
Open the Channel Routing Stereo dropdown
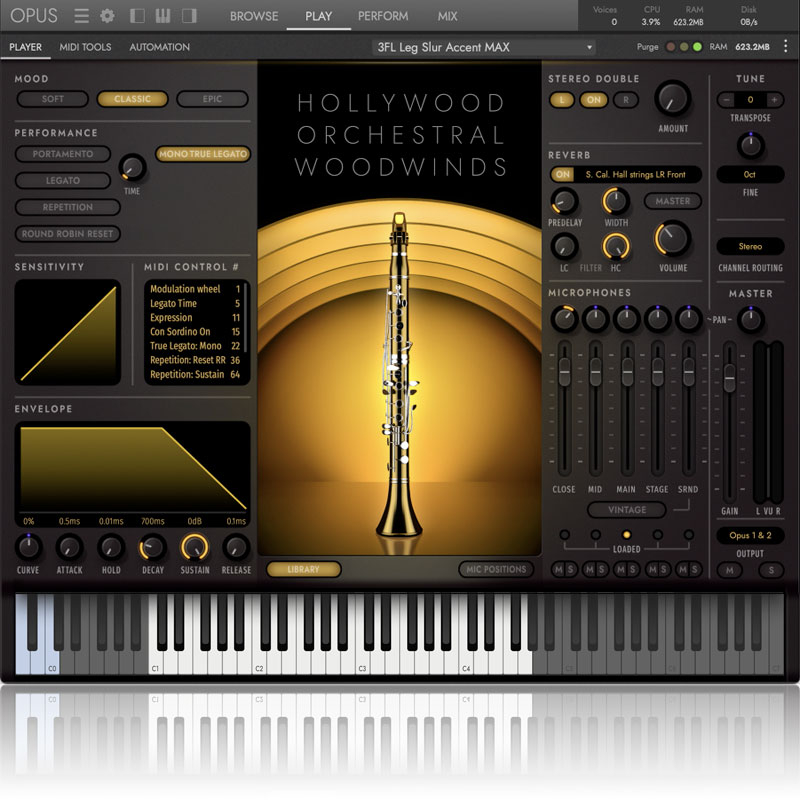point(749,246)
